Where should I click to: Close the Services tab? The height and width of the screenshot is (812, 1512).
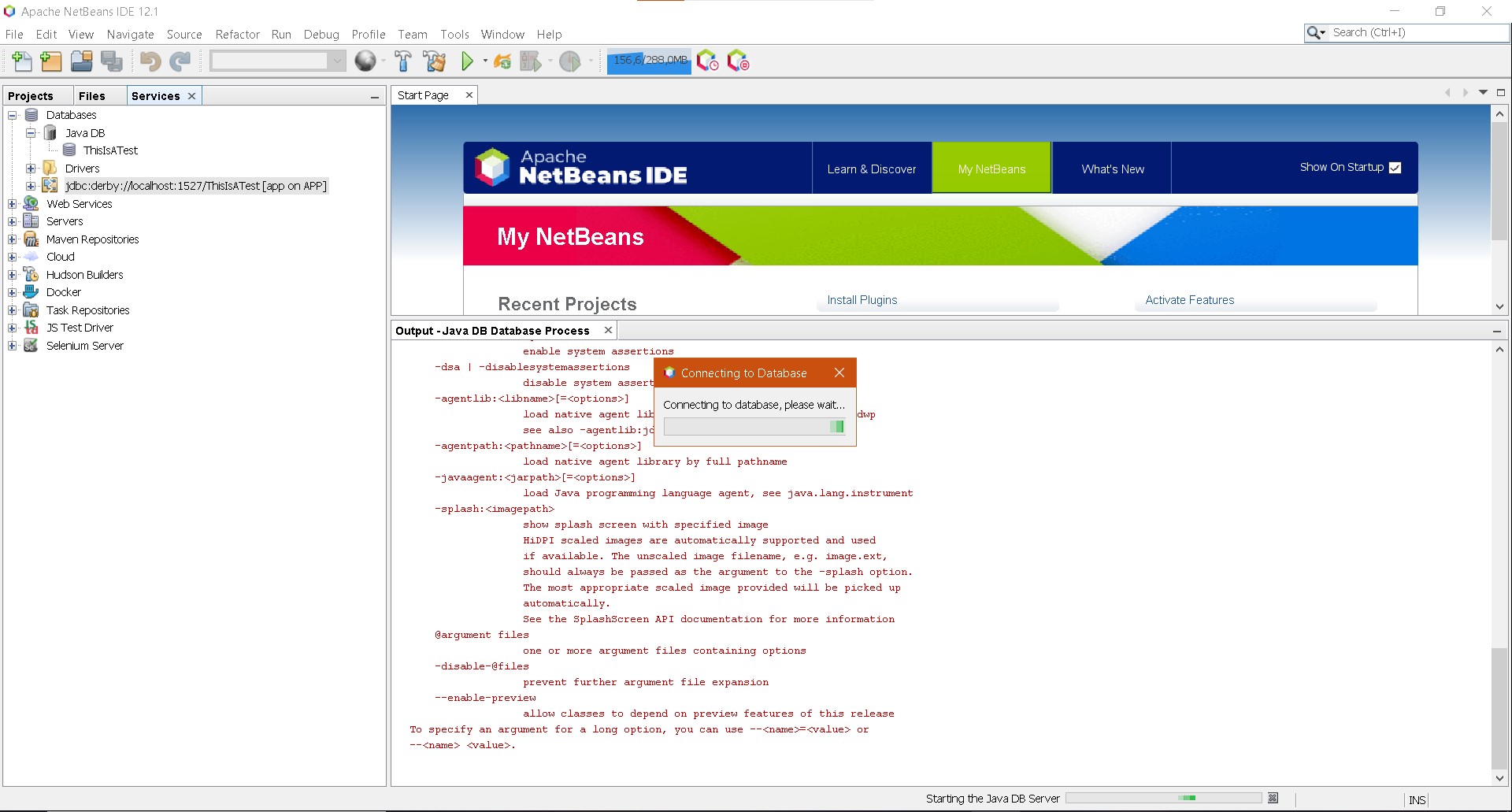[x=191, y=96]
